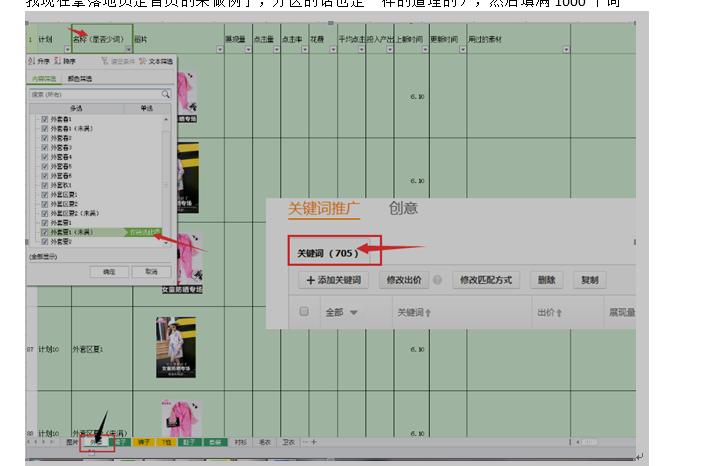Open the 展现量 column filter dropdown
This screenshot has width=703, height=466.
pyautogui.click(x=248, y=49)
